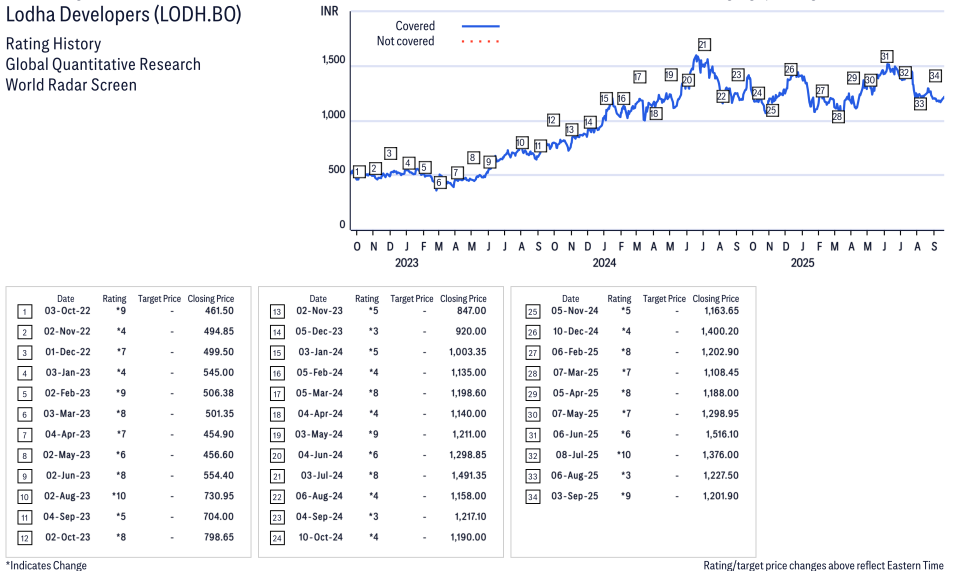Click the closing price '1,516.10'

[721, 434]
